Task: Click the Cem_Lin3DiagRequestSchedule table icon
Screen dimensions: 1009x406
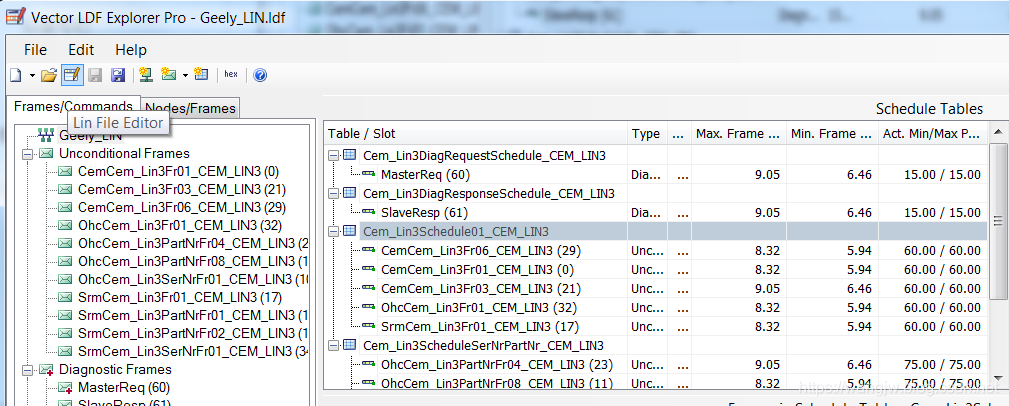Action: [x=350, y=155]
